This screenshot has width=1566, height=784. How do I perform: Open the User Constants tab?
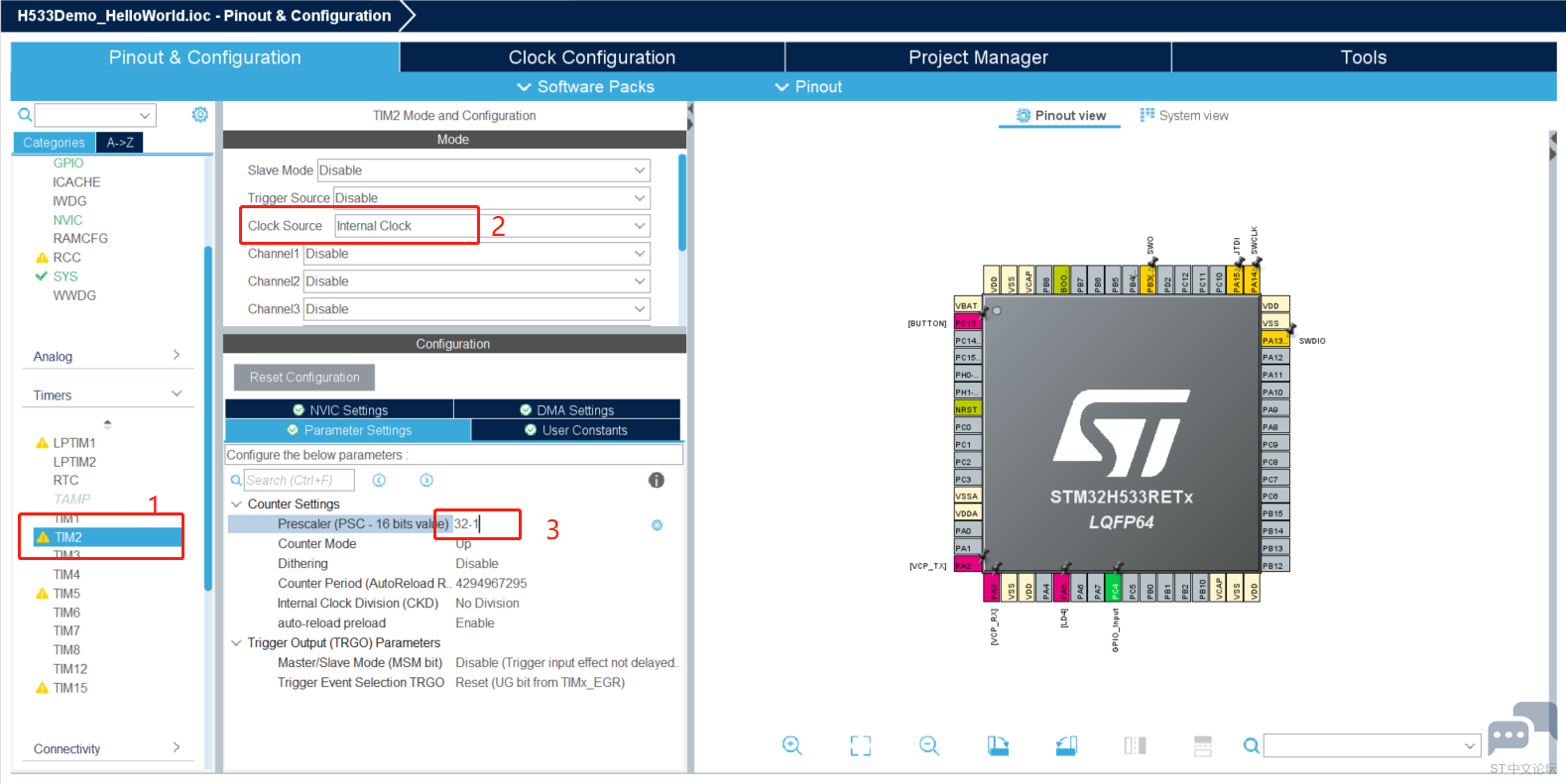point(576,430)
